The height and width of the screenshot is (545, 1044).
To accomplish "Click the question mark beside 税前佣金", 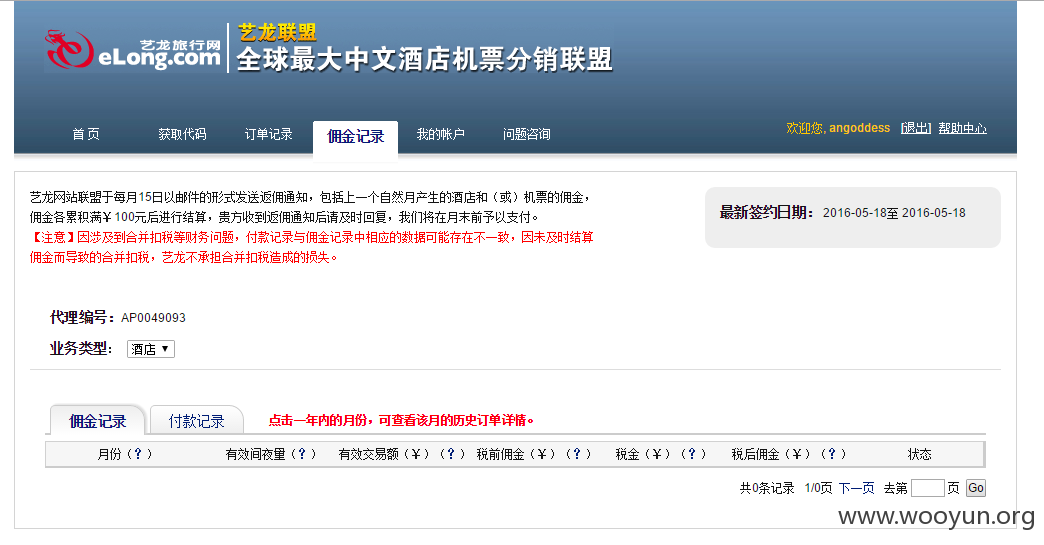I will pos(577,454).
